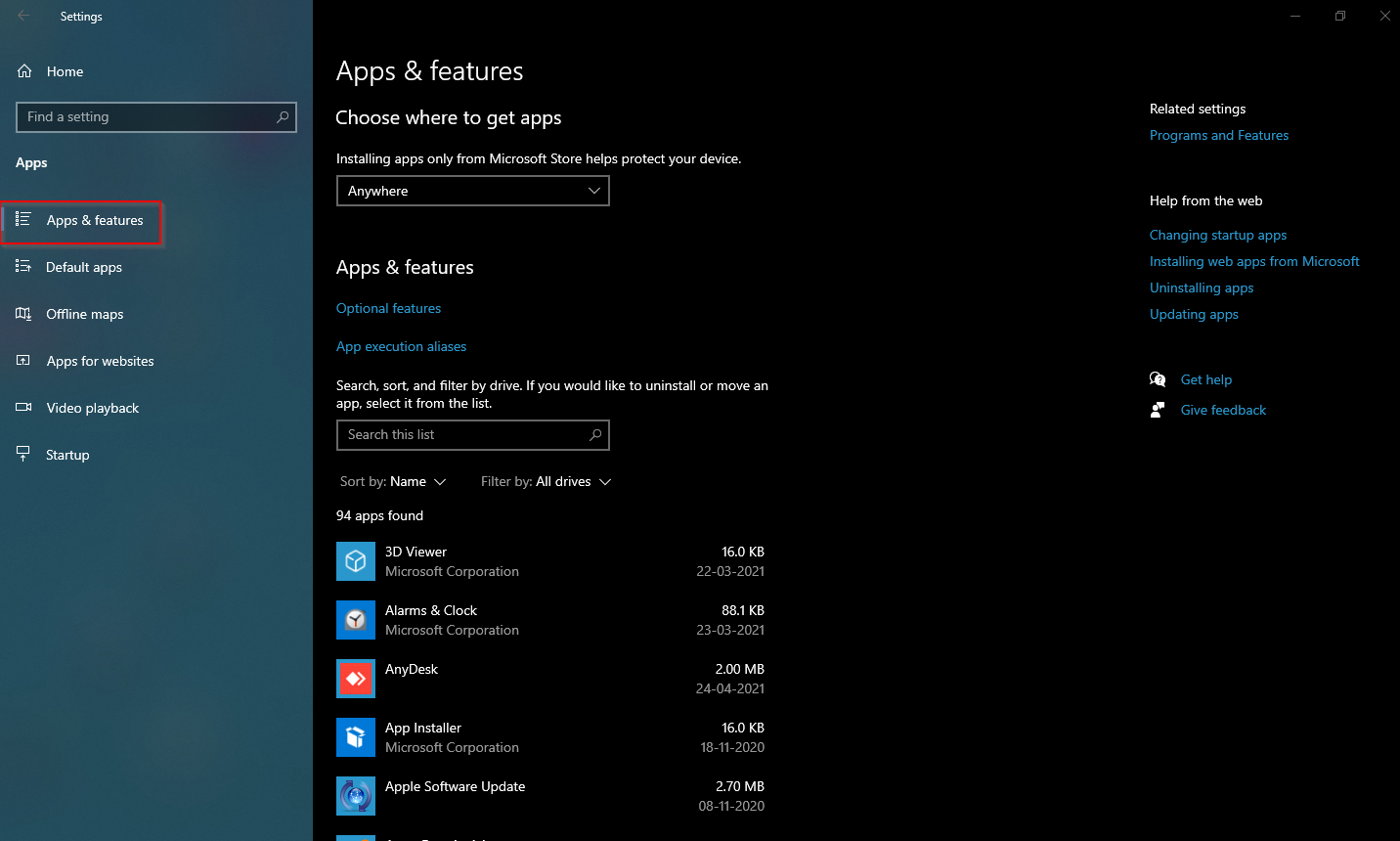
Task: Click the Alarms & Clock app icon
Action: tap(356, 620)
